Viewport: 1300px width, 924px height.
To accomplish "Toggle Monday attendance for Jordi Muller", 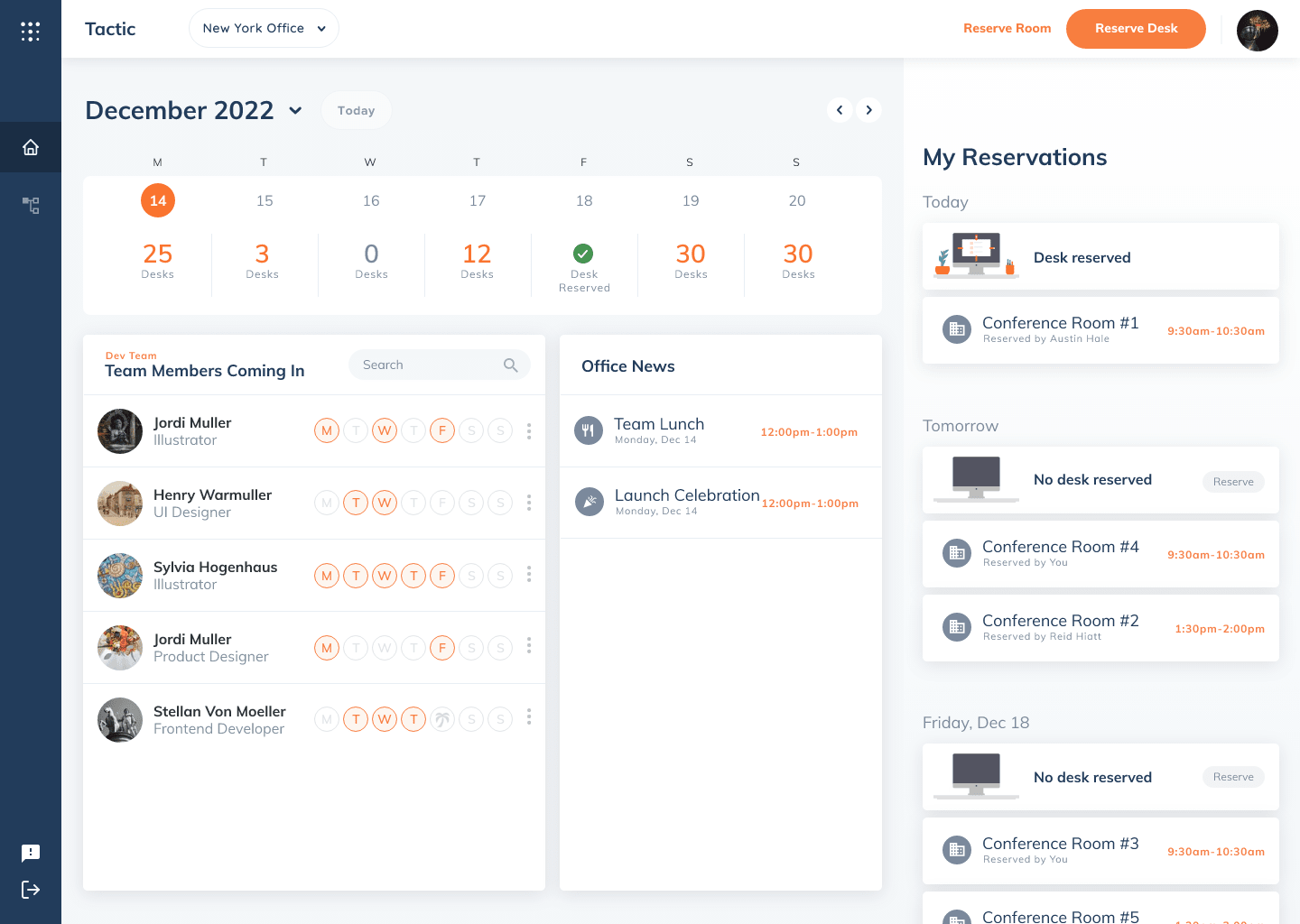I will click(327, 430).
